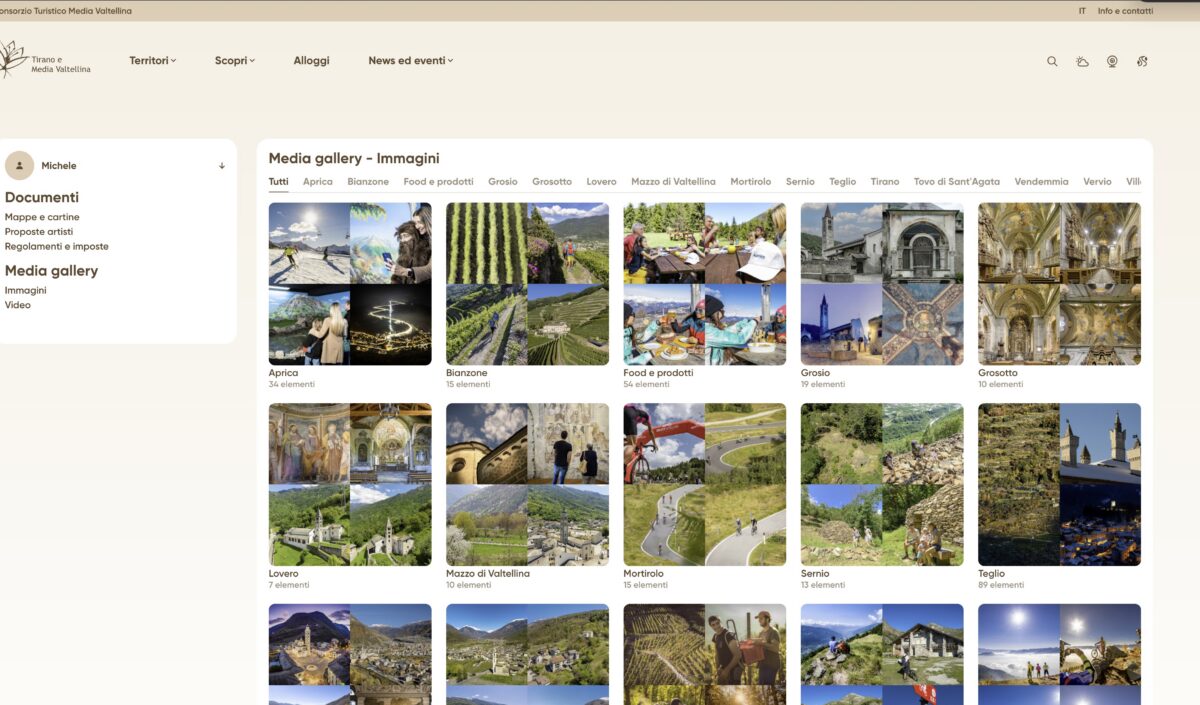Viewport: 1200px width, 705px height.
Task: Open the Bianzone album thumbnail
Action: pos(527,284)
